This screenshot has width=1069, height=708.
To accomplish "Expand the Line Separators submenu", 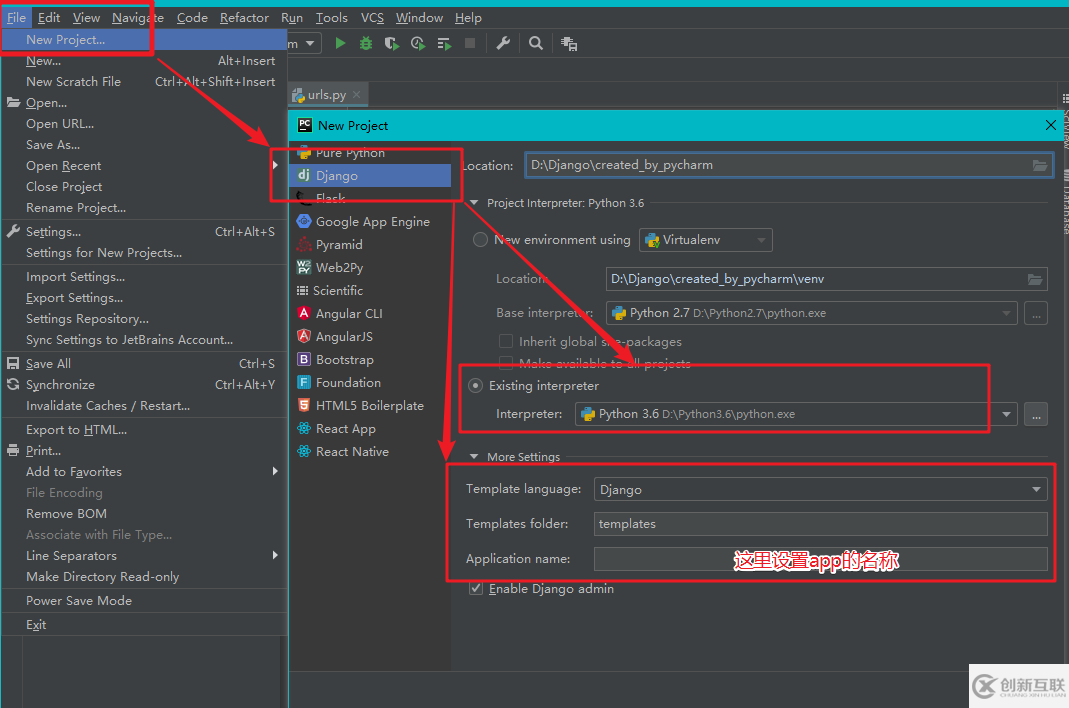I will [x=275, y=555].
